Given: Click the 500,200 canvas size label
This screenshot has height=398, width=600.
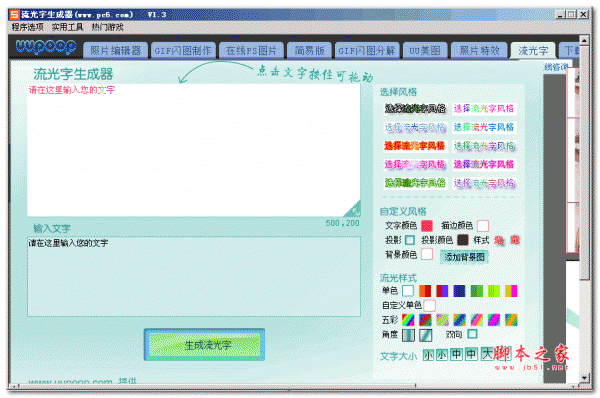Looking at the screenshot, I should [x=342, y=223].
